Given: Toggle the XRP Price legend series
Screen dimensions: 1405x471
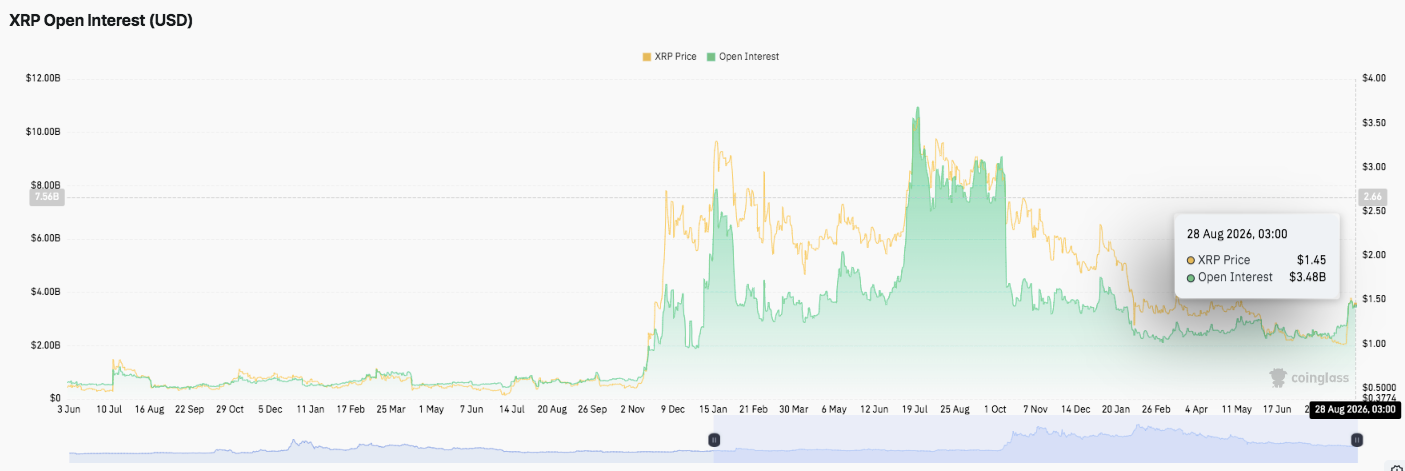Looking at the screenshot, I should [669, 57].
